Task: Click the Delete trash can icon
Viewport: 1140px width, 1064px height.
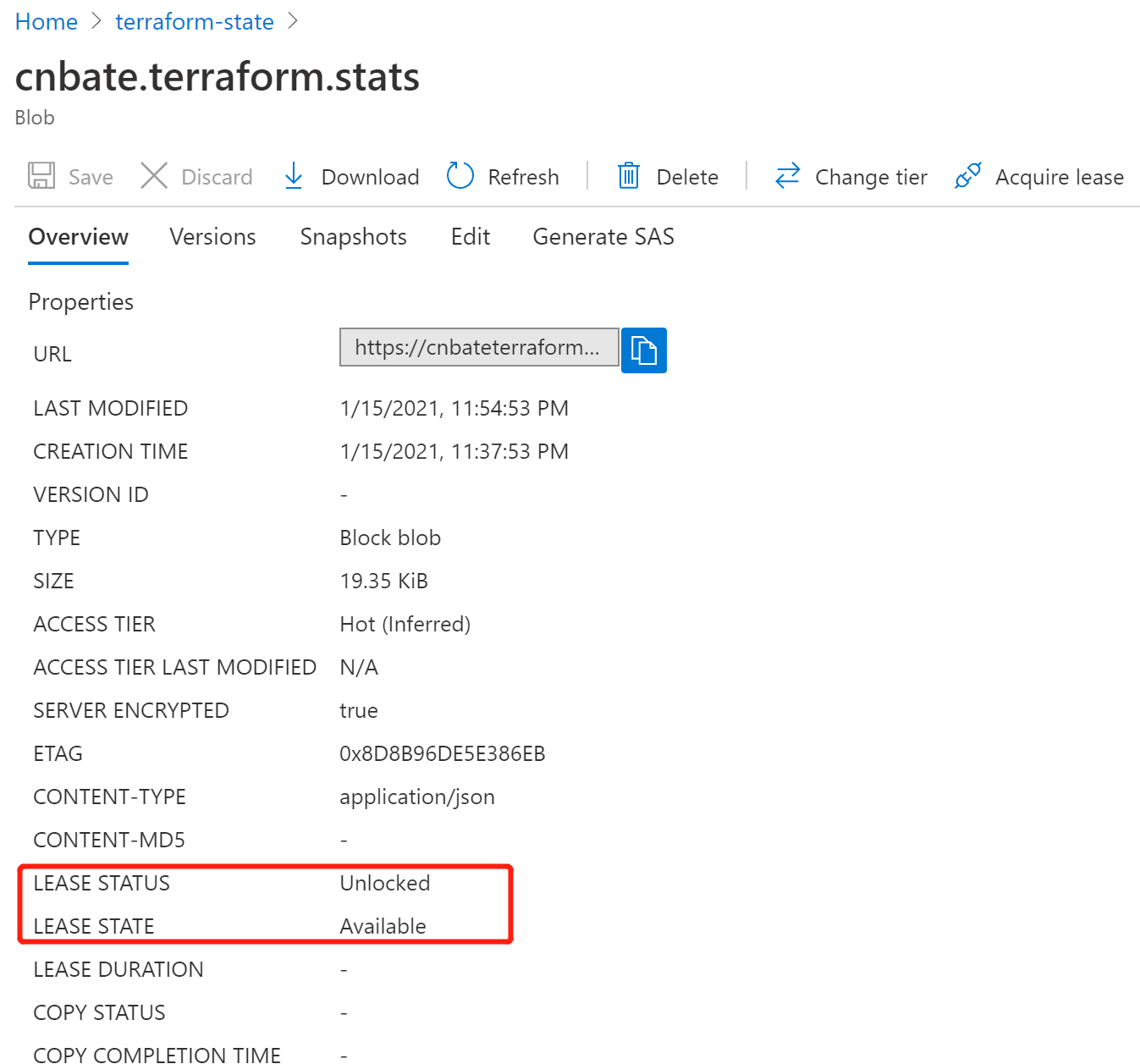Action: 629,176
